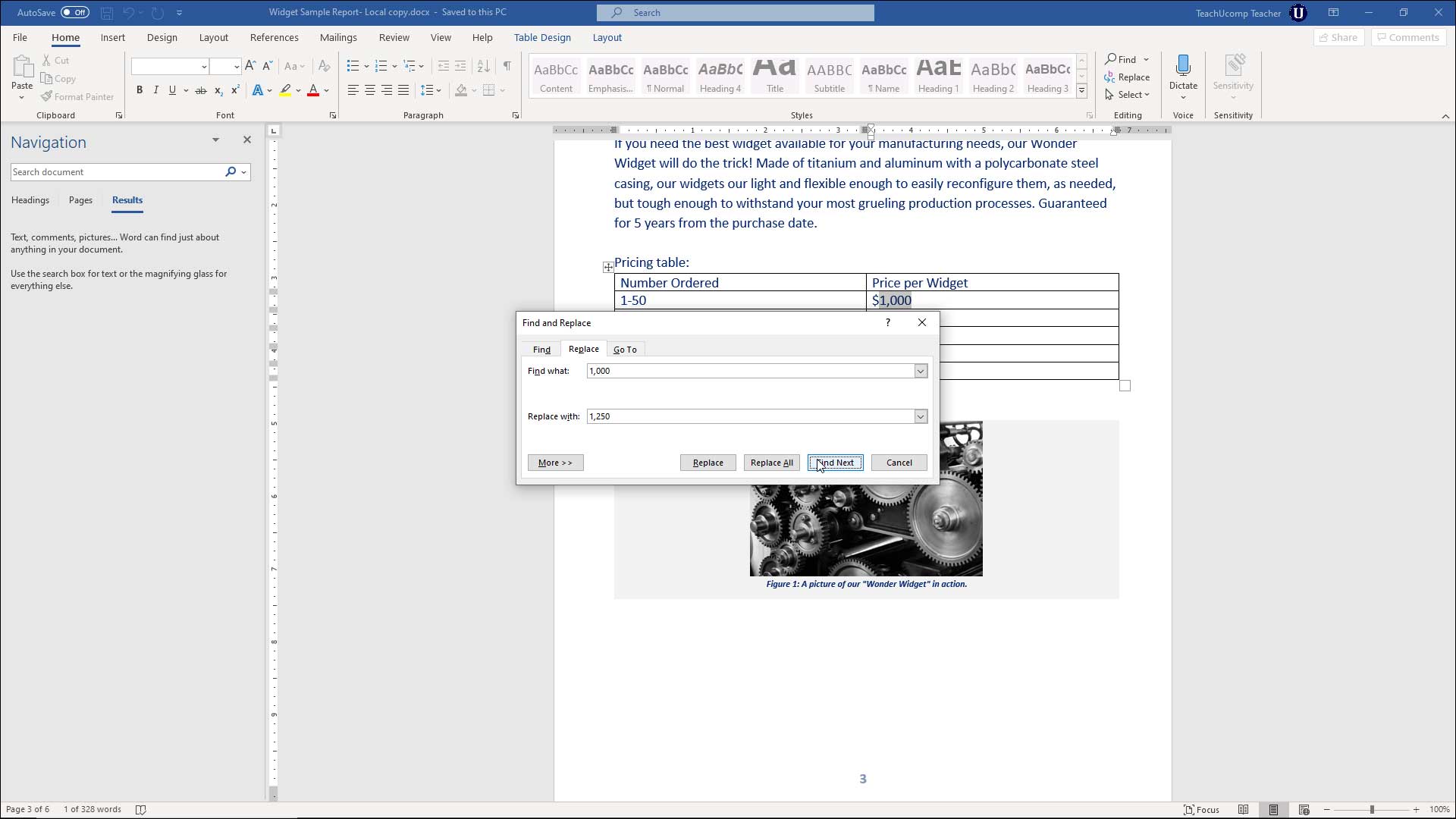Center align text
This screenshot has width=1456, height=819.
click(370, 90)
